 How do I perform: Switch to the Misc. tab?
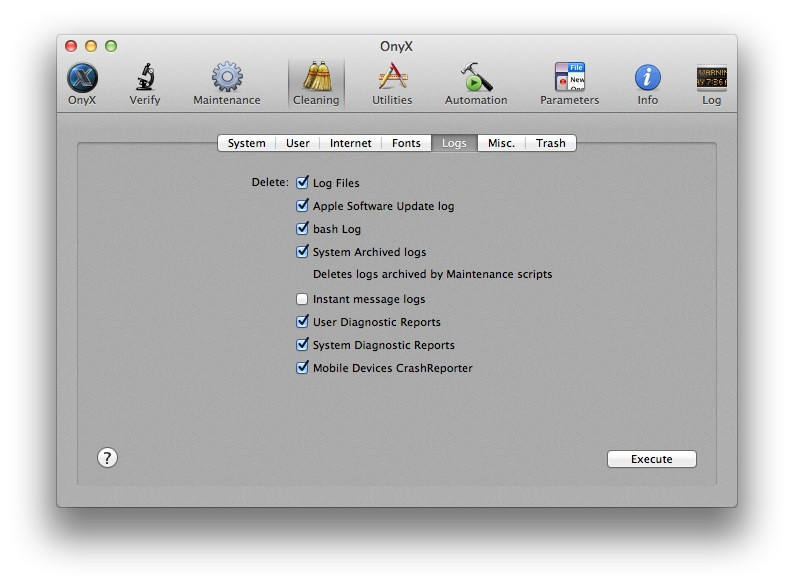pos(501,143)
